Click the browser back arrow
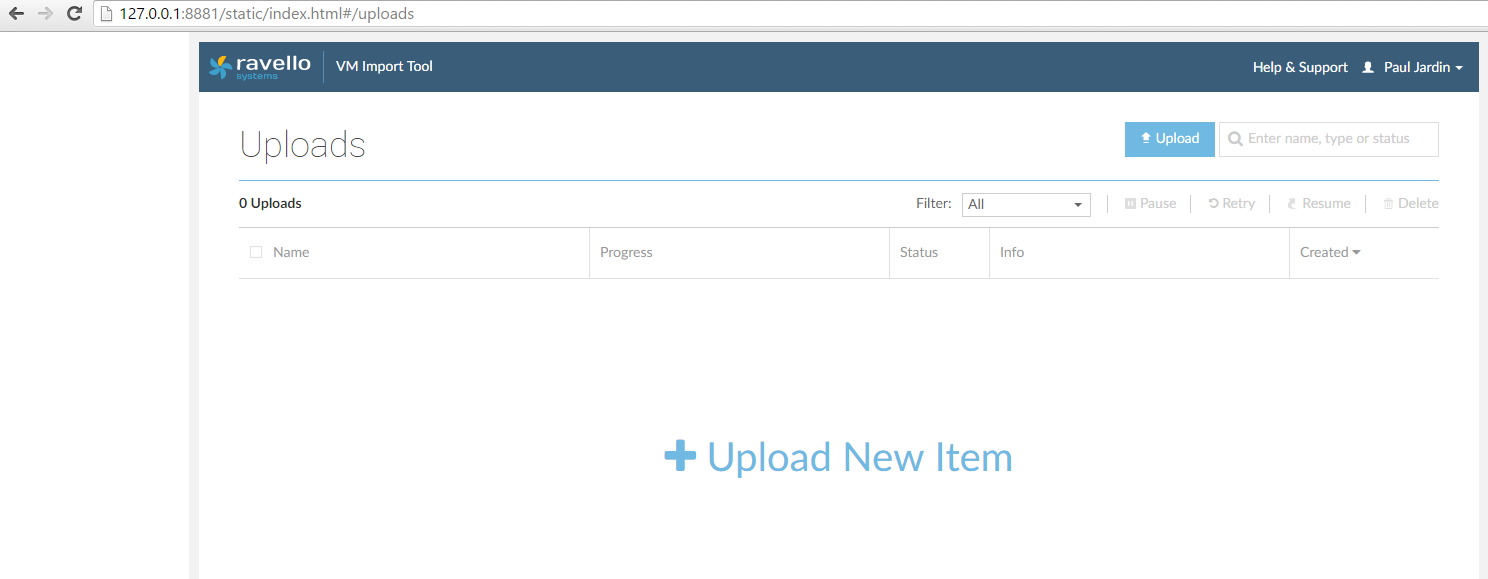Image resolution: width=1488 pixels, height=579 pixels. click(x=16, y=14)
